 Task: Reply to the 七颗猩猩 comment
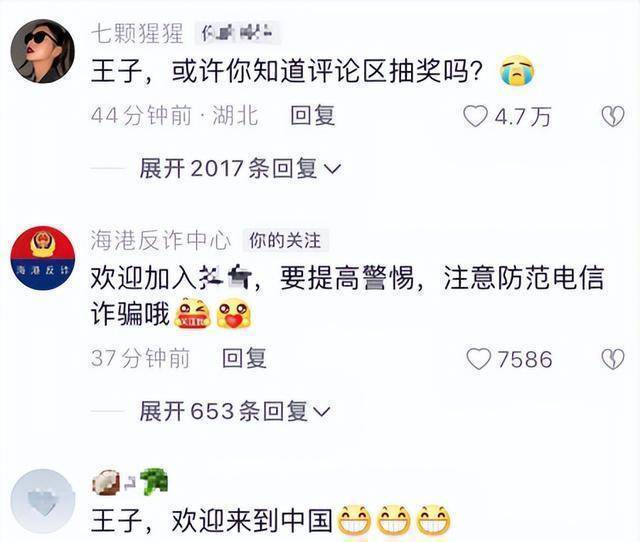pyautogui.click(x=313, y=116)
